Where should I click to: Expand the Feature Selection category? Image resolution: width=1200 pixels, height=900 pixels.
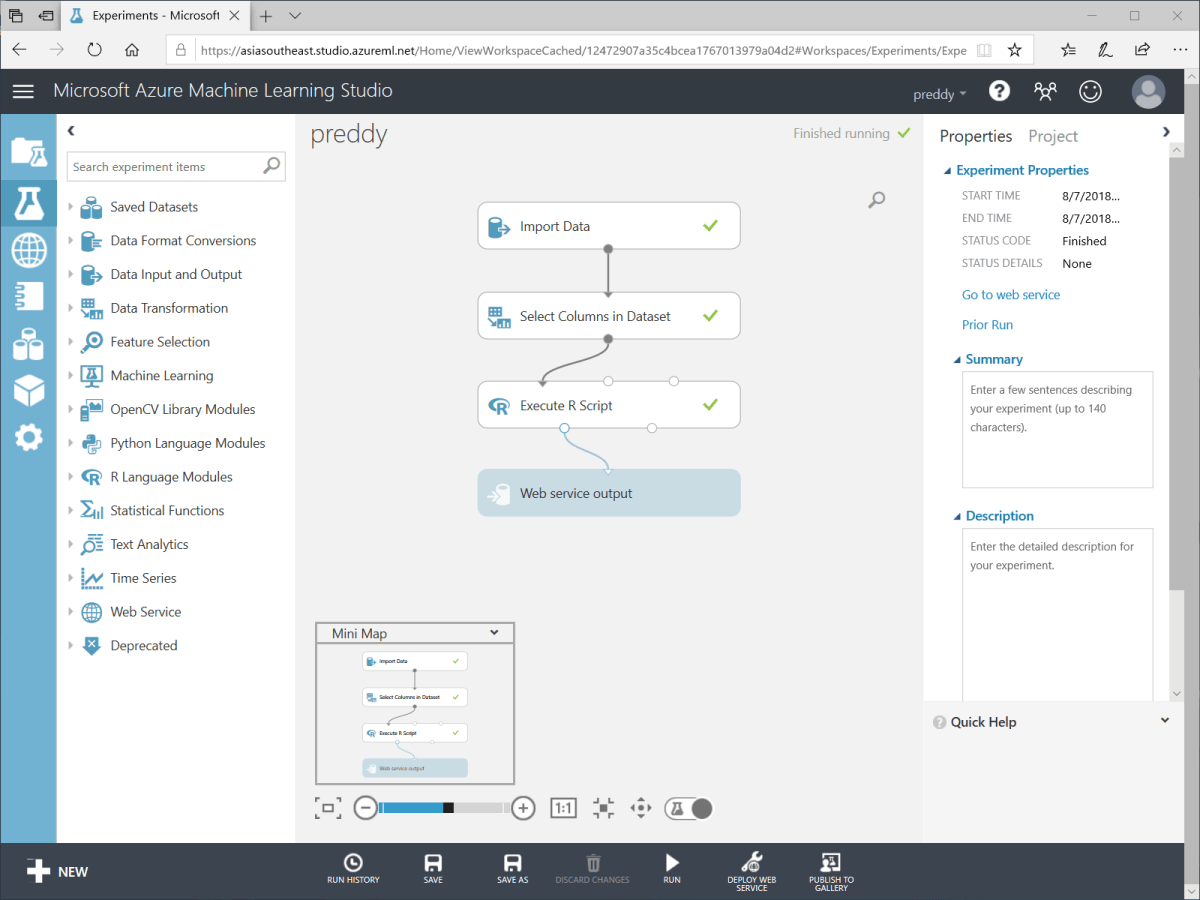(71, 342)
